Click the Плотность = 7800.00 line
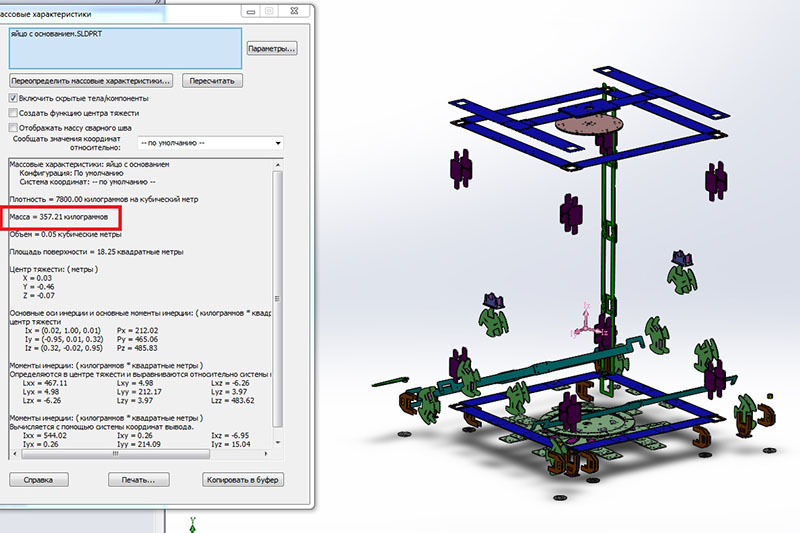Image resolution: width=800 pixels, height=533 pixels. (x=104, y=199)
